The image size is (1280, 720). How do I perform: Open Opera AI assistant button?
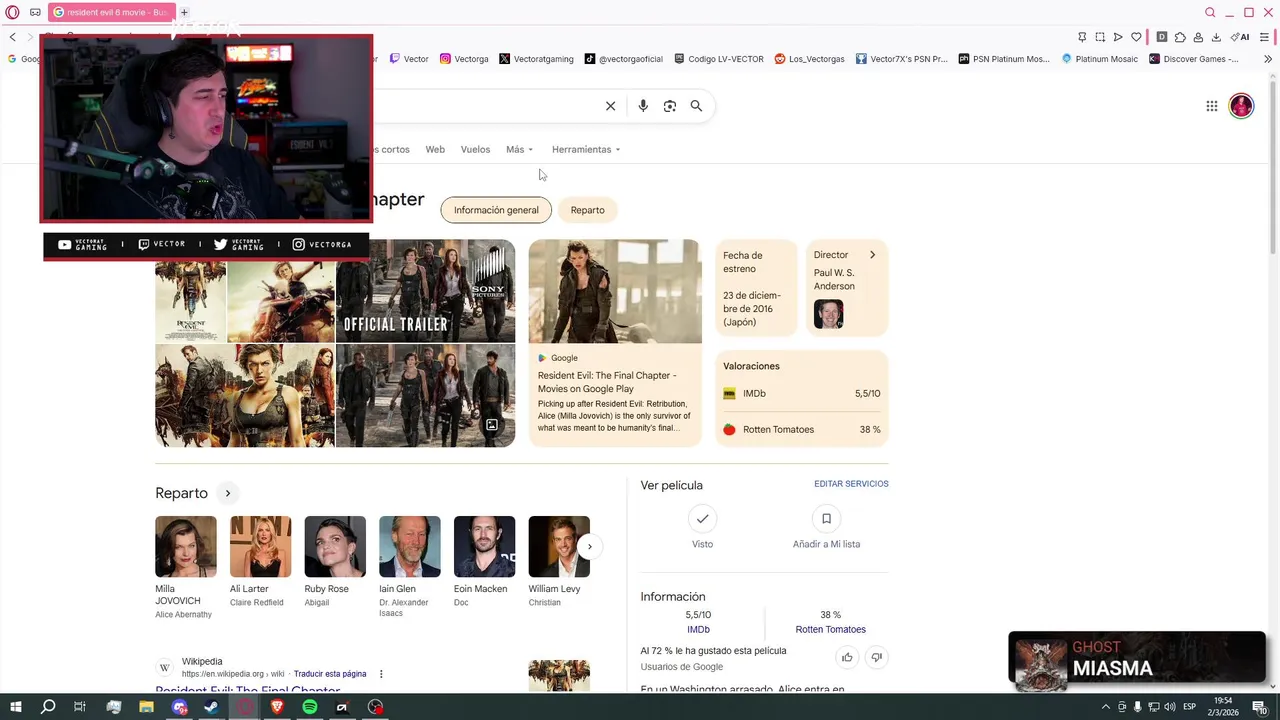pos(1240,37)
